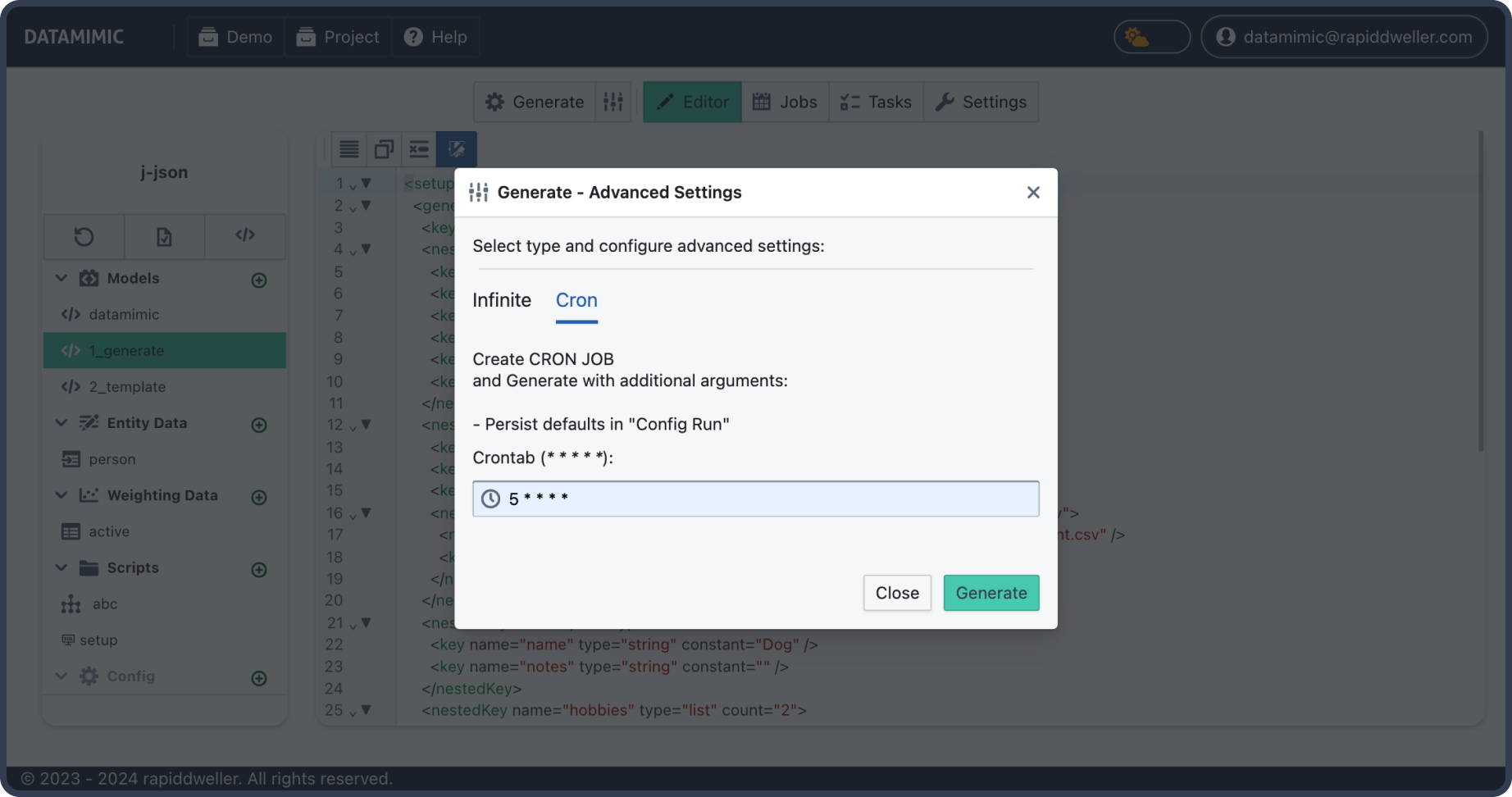Open code view with the </> sidebar icon

tap(245, 237)
